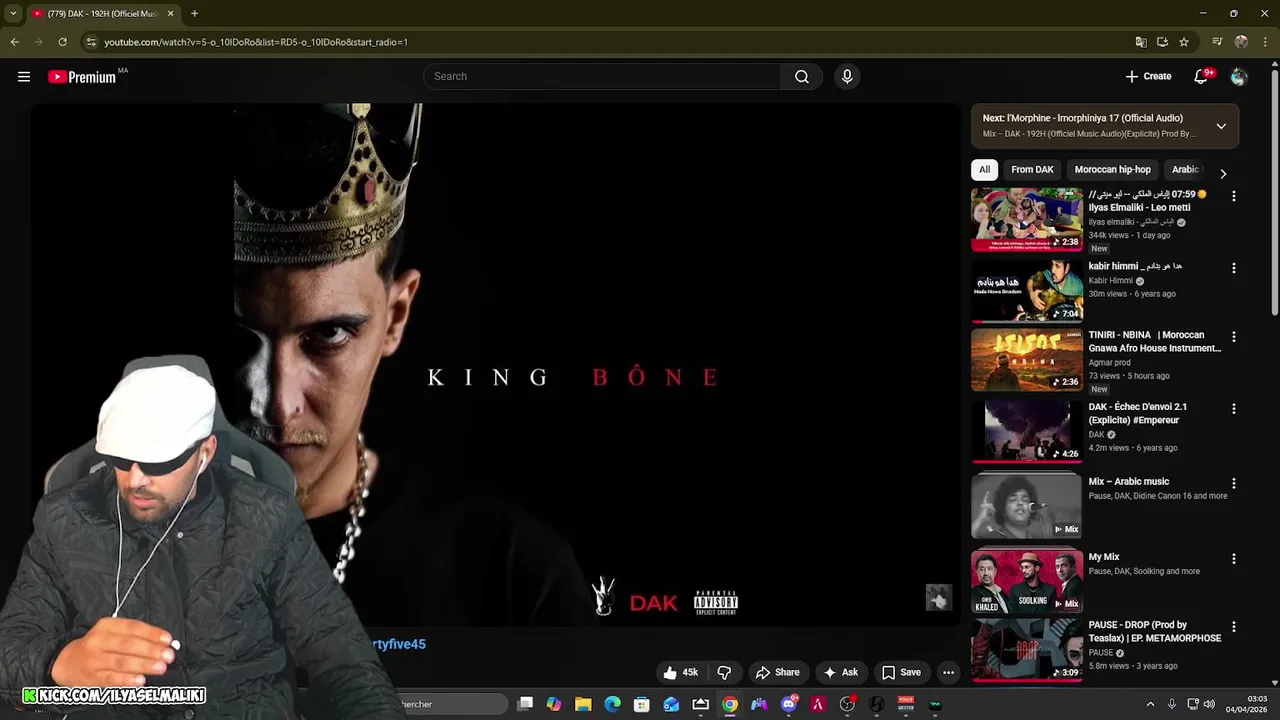This screenshot has height=720, width=1280.
Task: Open options for My Mix
Action: (x=1233, y=559)
